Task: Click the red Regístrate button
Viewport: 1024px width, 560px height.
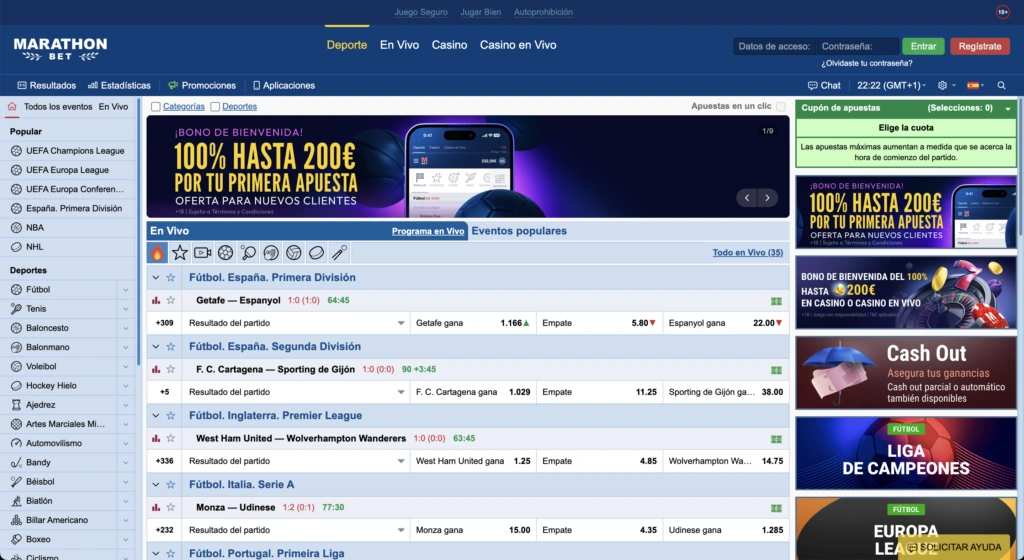Action: [x=980, y=46]
